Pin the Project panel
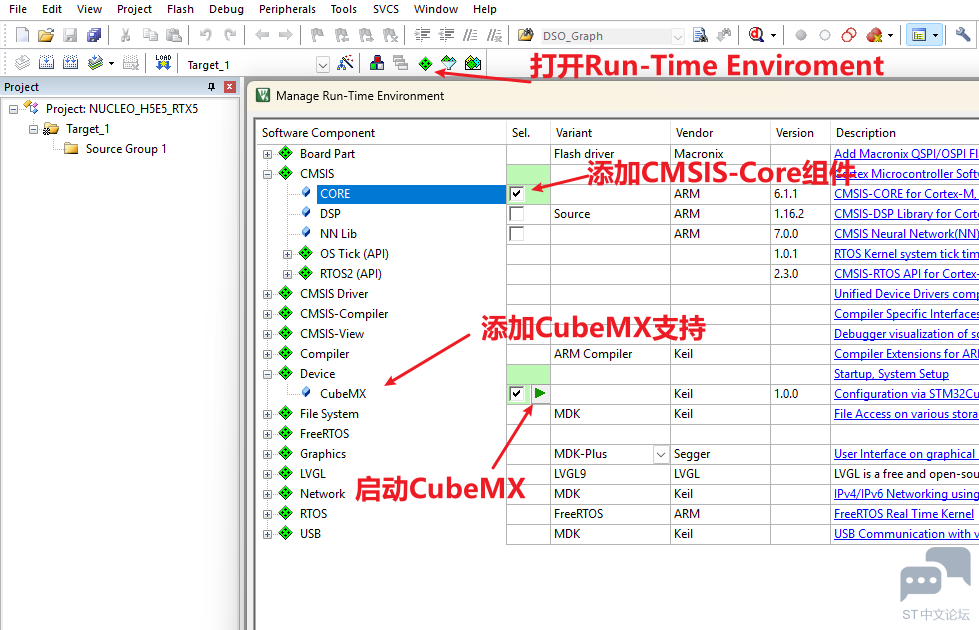 pos(211,87)
